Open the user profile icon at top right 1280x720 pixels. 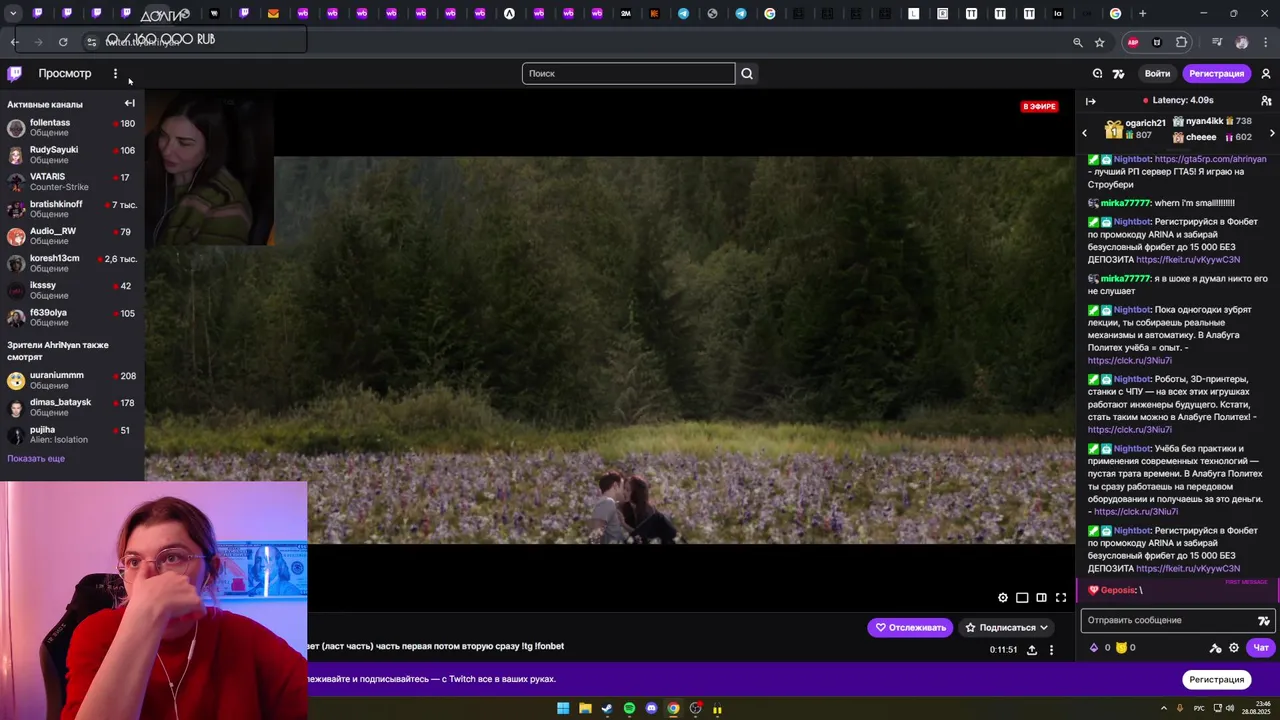click(1265, 73)
